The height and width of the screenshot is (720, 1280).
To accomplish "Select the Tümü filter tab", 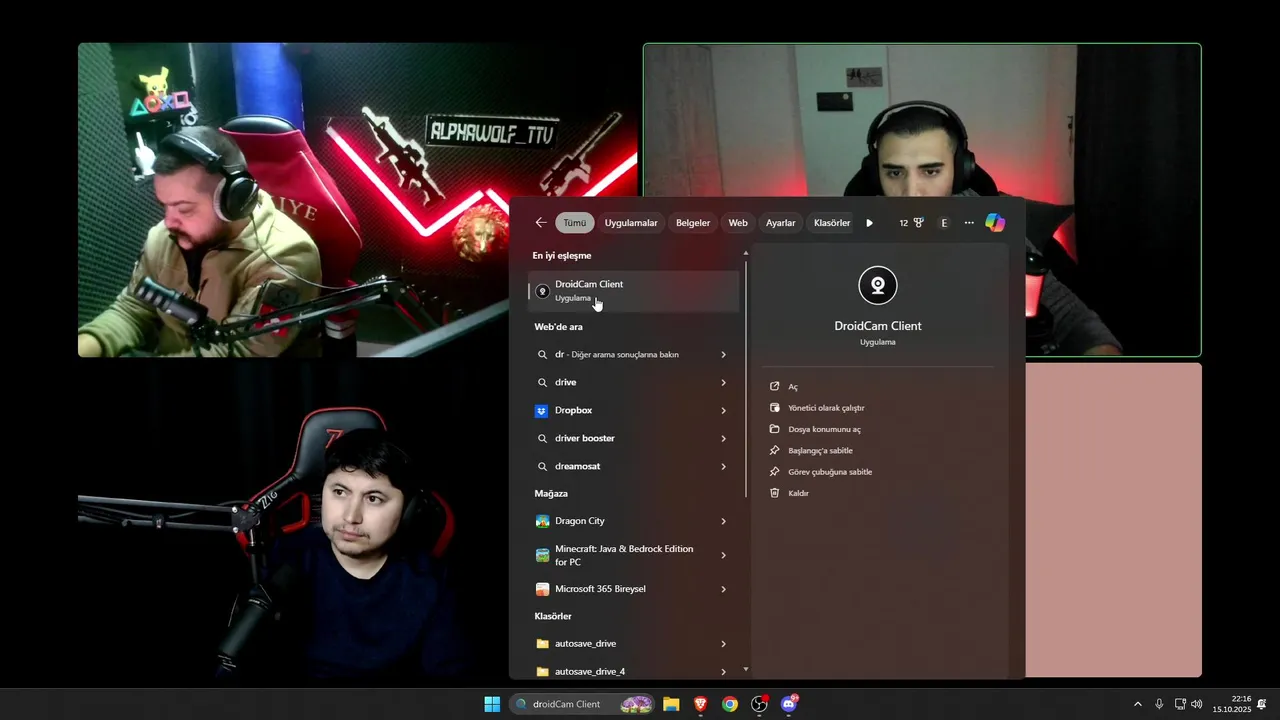I will click(575, 223).
